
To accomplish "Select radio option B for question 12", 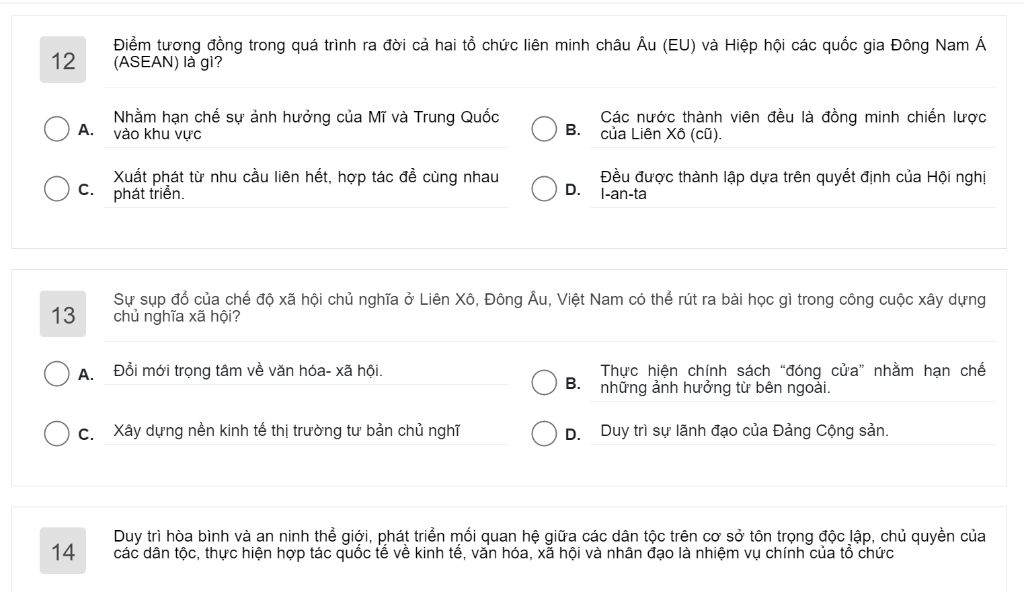I will point(544,129).
